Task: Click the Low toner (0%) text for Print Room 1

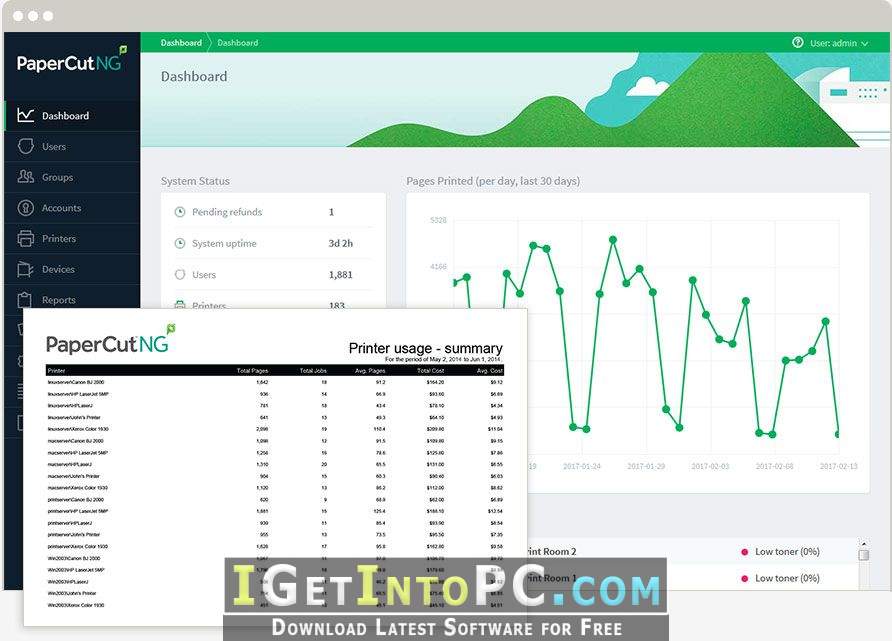Action: 787,578
